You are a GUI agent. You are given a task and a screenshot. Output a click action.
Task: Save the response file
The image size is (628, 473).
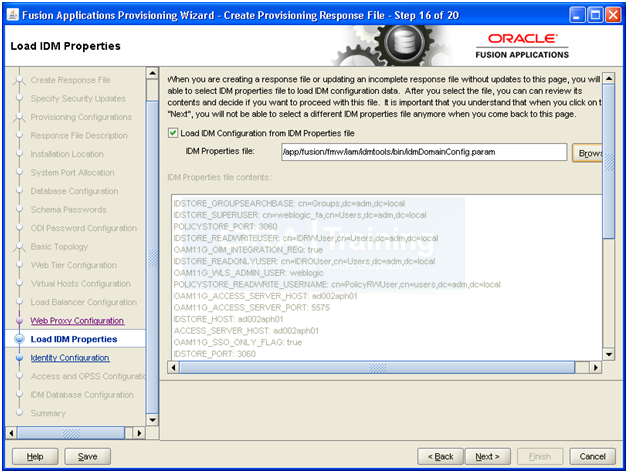click(x=87, y=457)
